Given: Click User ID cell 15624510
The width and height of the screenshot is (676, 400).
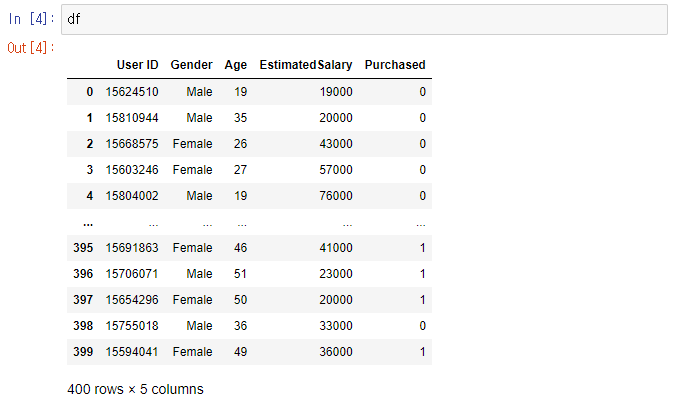Looking at the screenshot, I should click(132, 92).
